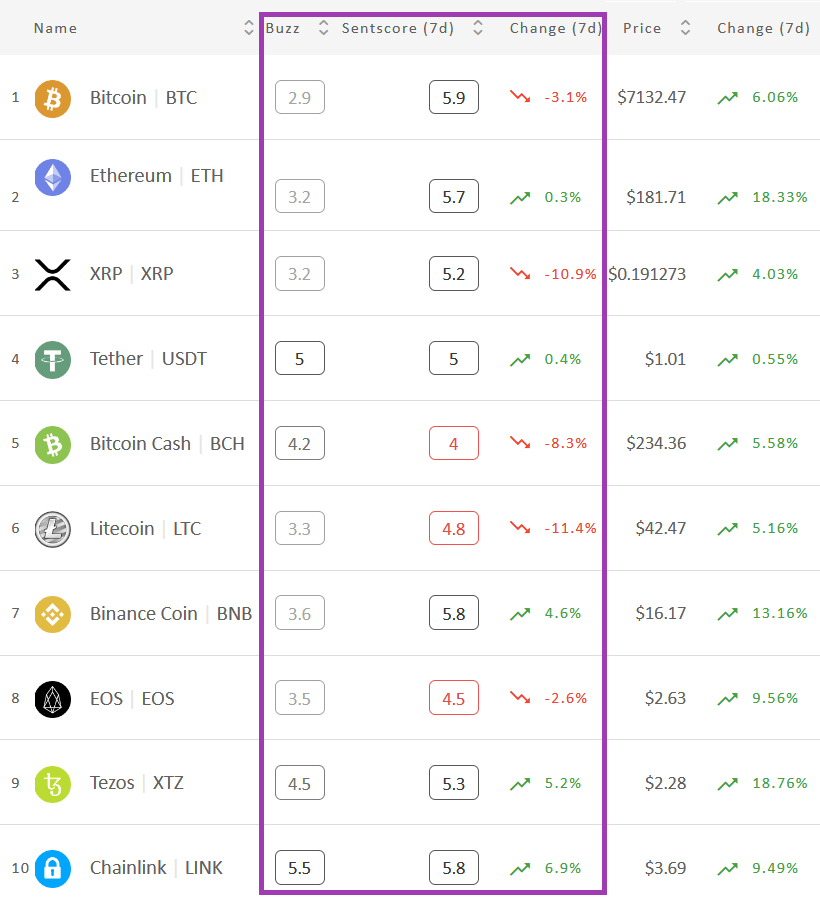This screenshot has height=904, width=820.
Task: Sort by Name using the arrows
Action: coord(249,28)
